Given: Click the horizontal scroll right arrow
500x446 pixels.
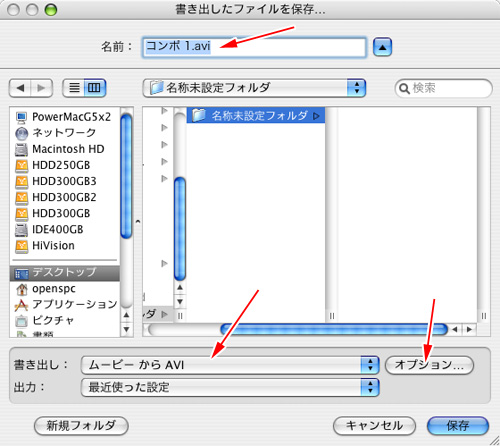Looking at the screenshot, I should (469, 330).
